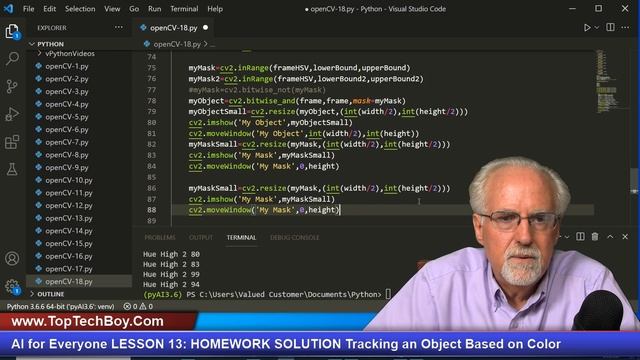
Task: Close the unsaved openCV-18.py tab dot
Action: [x=205, y=28]
